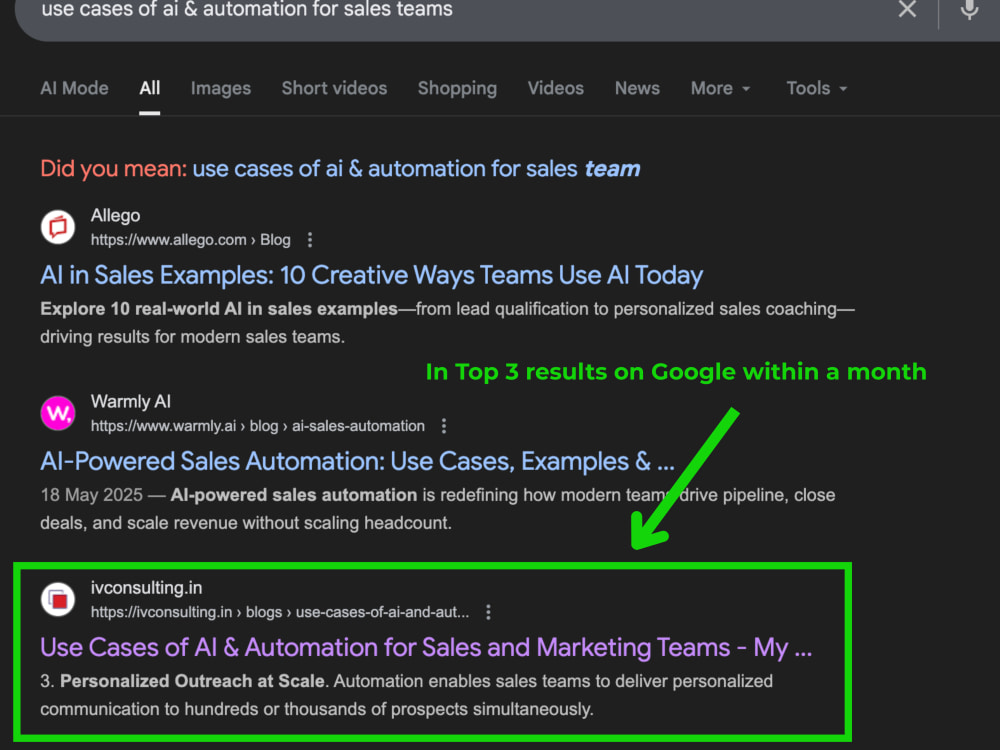
Task: Follow the 'Did you mean' suggested query link
Action: tap(416, 169)
